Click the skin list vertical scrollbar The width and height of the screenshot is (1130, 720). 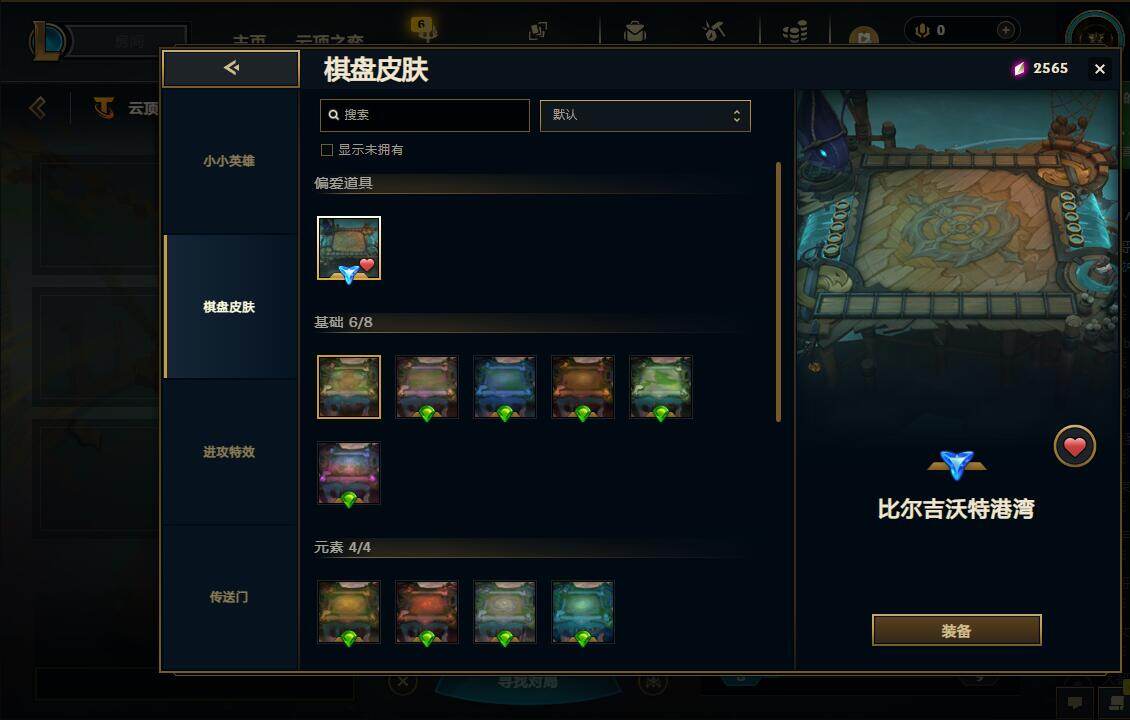[778, 292]
